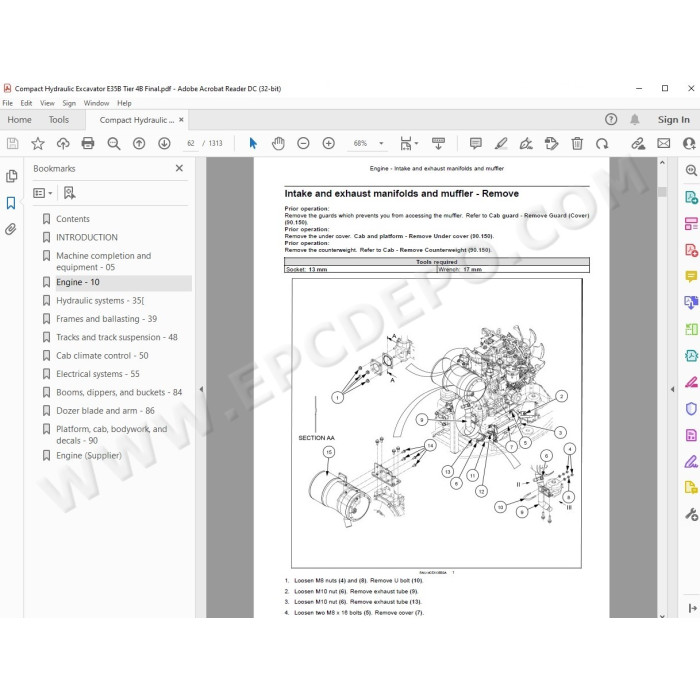Image resolution: width=700 pixels, height=700 pixels.
Task: Click the Stamp tool icon
Action: 551,143
